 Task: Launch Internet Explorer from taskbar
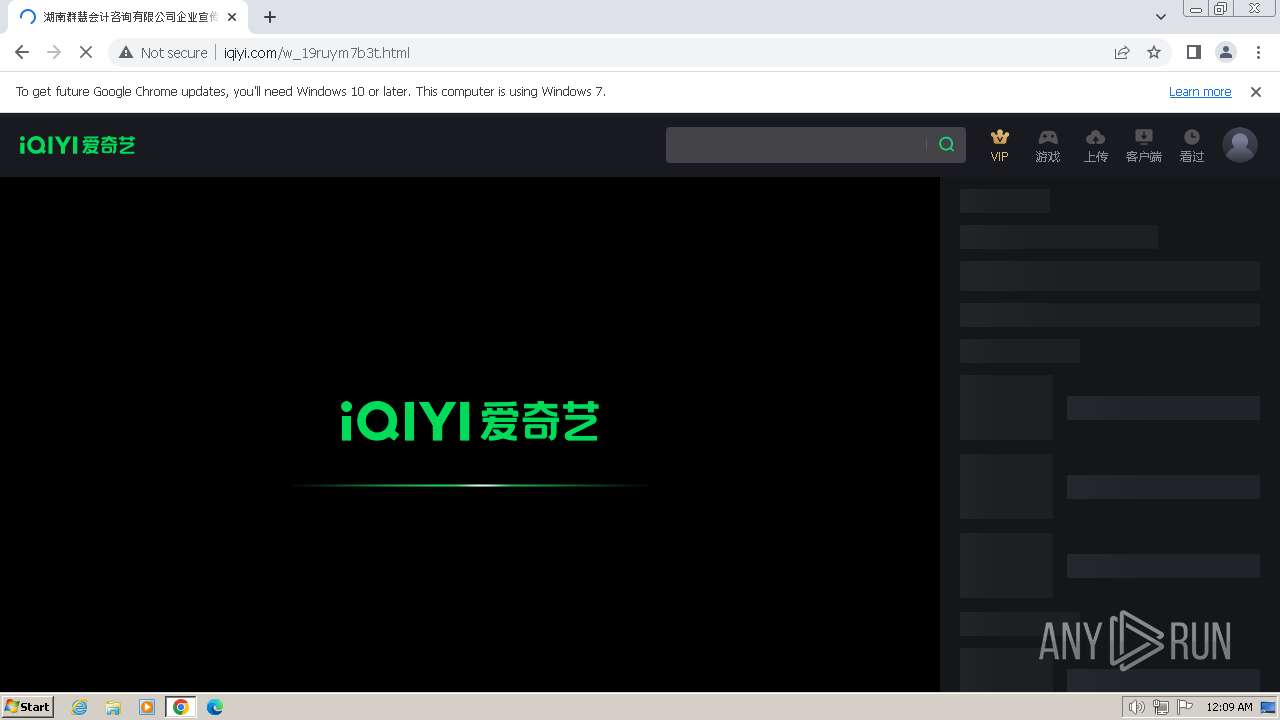tap(80, 707)
